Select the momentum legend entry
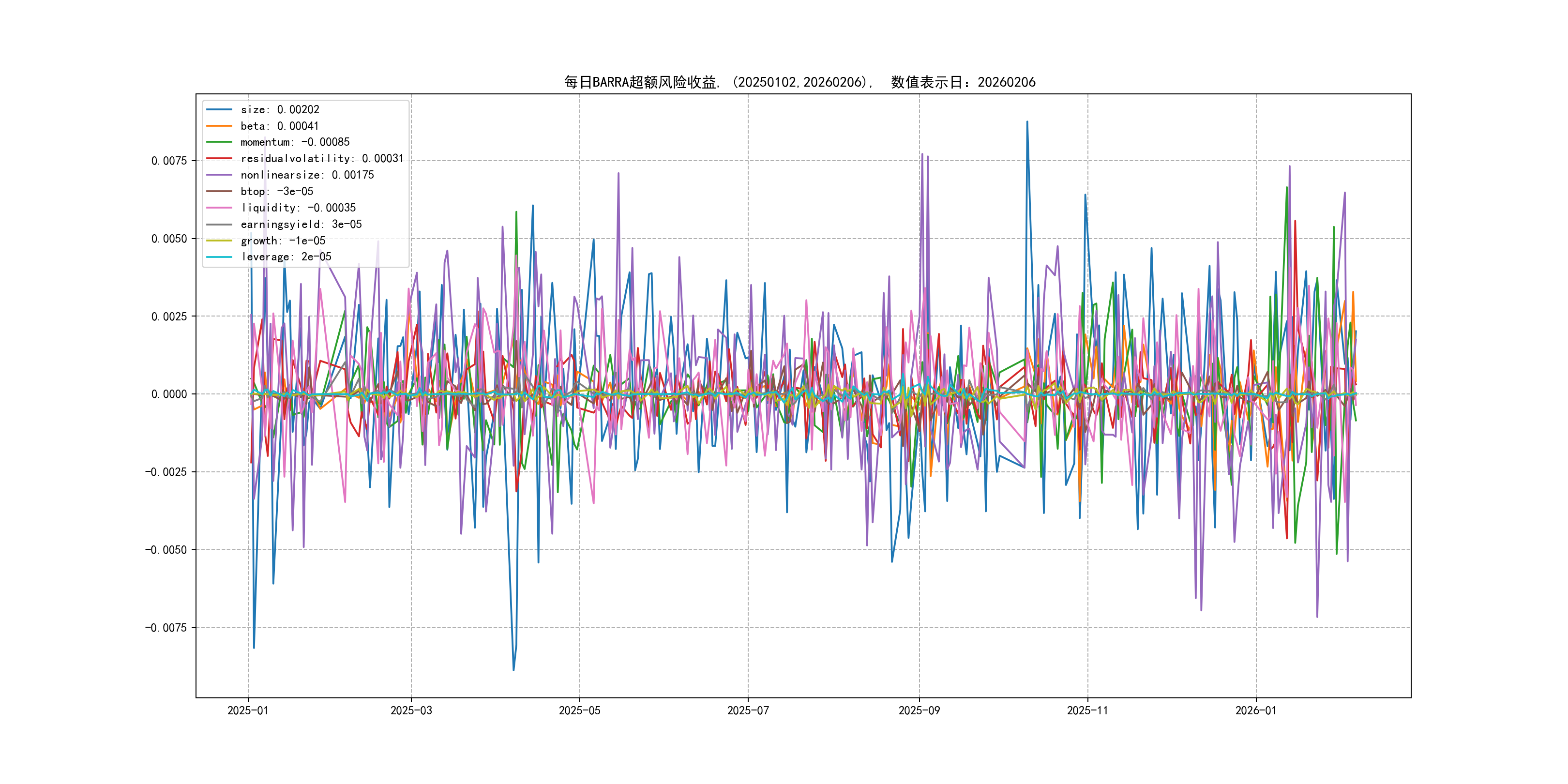 click(x=295, y=142)
